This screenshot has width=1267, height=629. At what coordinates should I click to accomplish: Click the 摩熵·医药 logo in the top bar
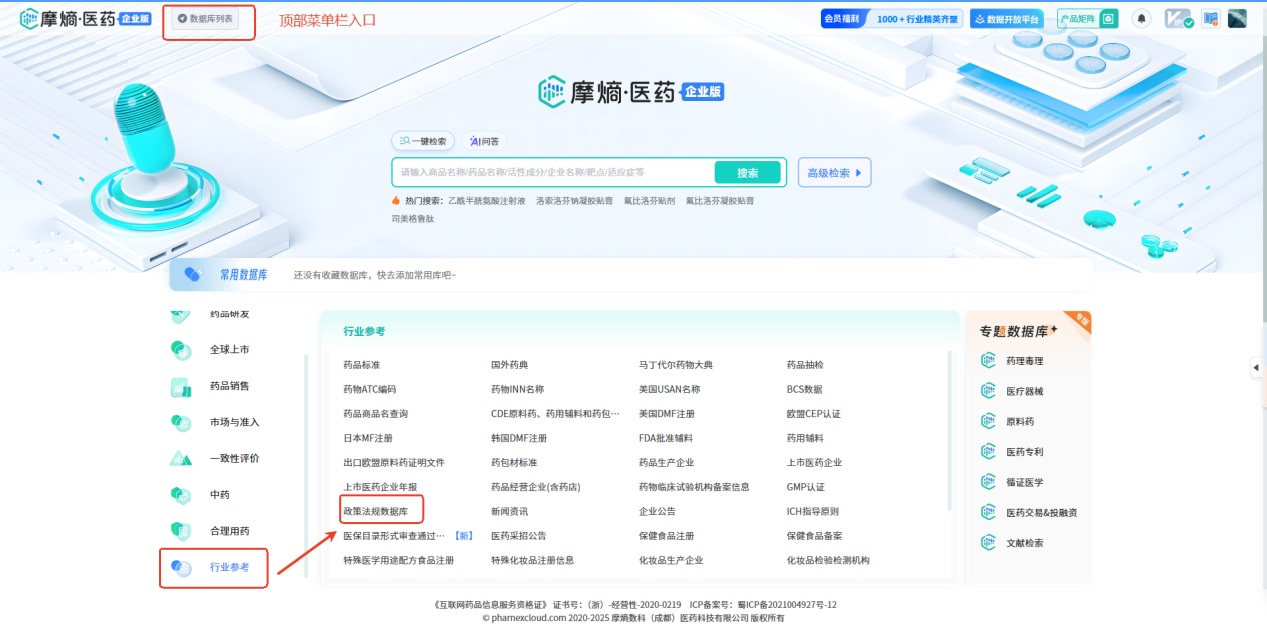tap(85, 18)
